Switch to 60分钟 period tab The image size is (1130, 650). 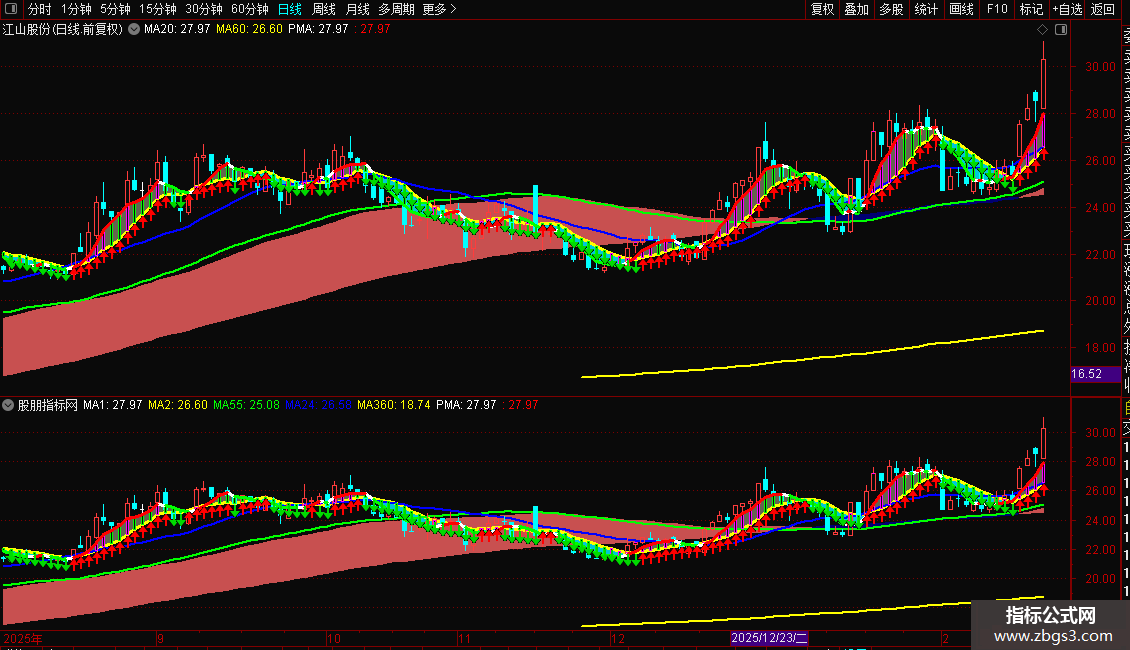pyautogui.click(x=249, y=9)
